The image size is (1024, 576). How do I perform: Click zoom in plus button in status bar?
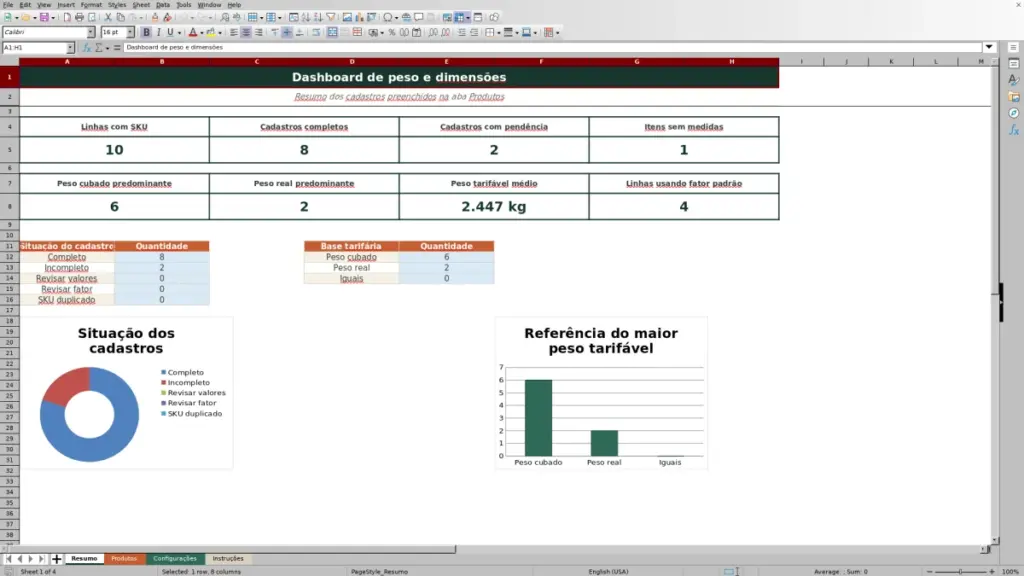click(991, 571)
